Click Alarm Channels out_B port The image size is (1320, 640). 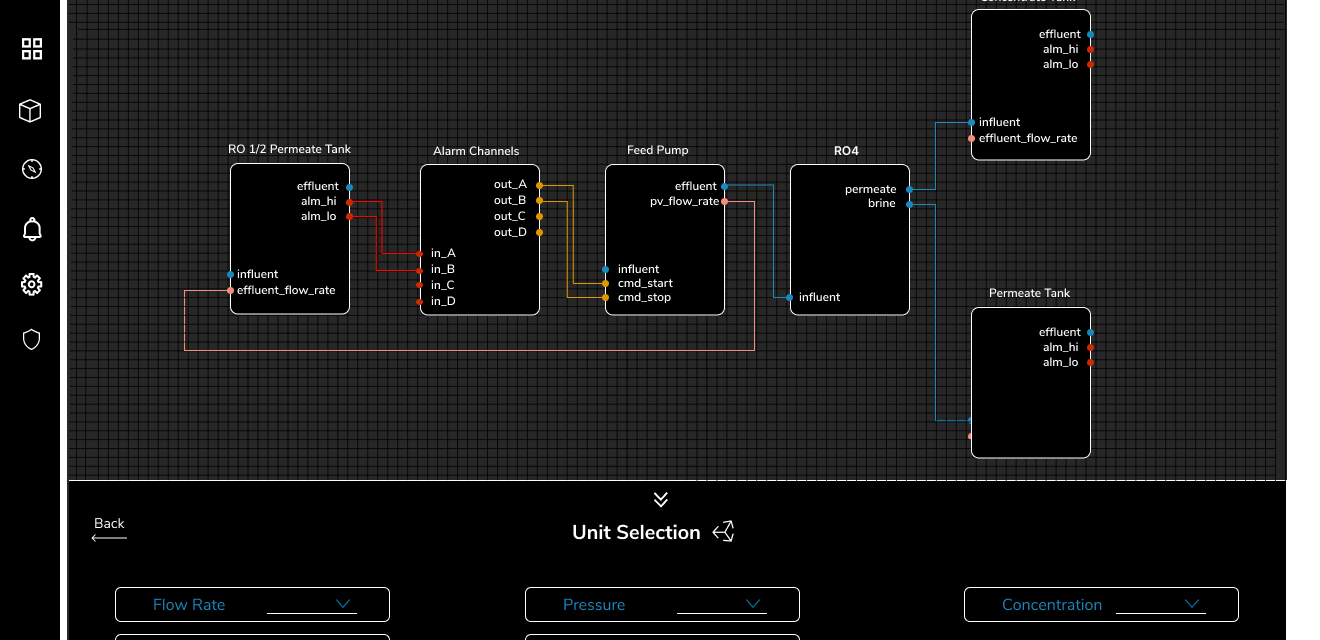click(x=539, y=200)
